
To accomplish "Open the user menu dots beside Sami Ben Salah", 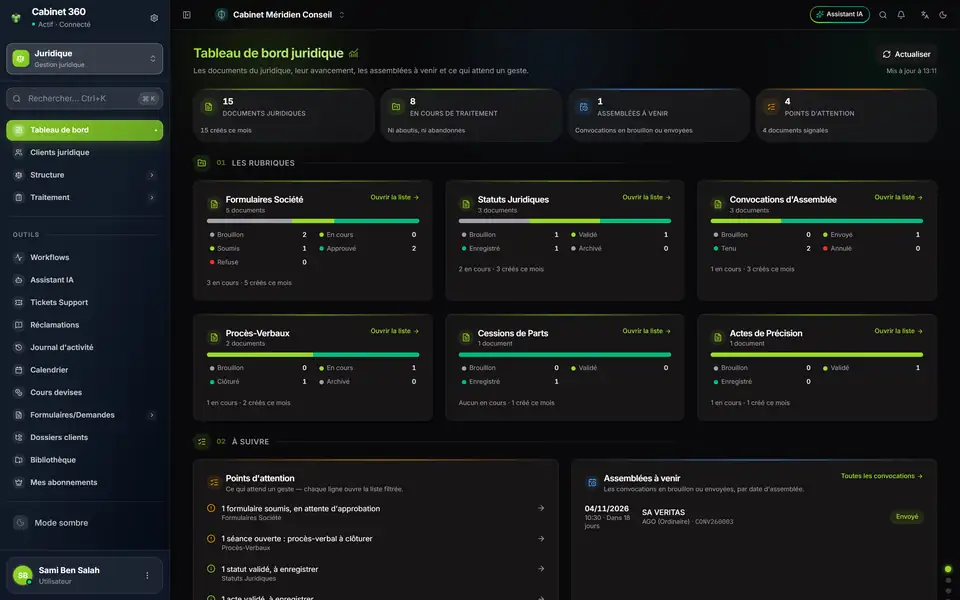I will click(147, 576).
